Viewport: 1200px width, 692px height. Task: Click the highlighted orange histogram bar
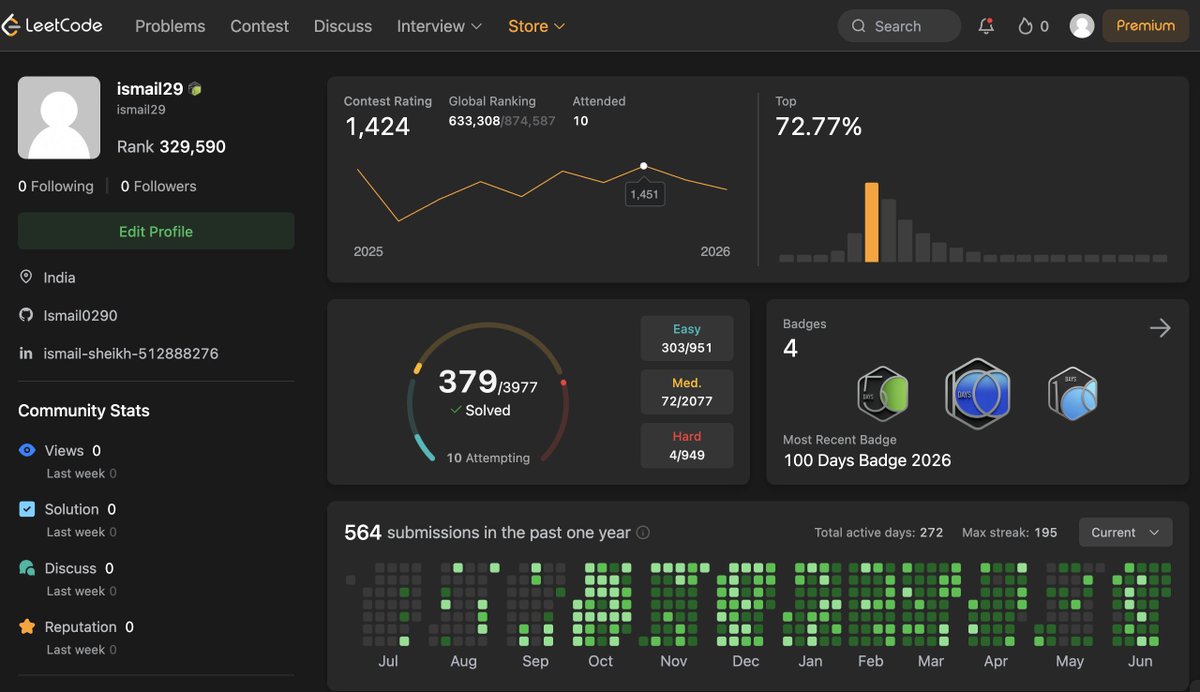click(x=872, y=222)
